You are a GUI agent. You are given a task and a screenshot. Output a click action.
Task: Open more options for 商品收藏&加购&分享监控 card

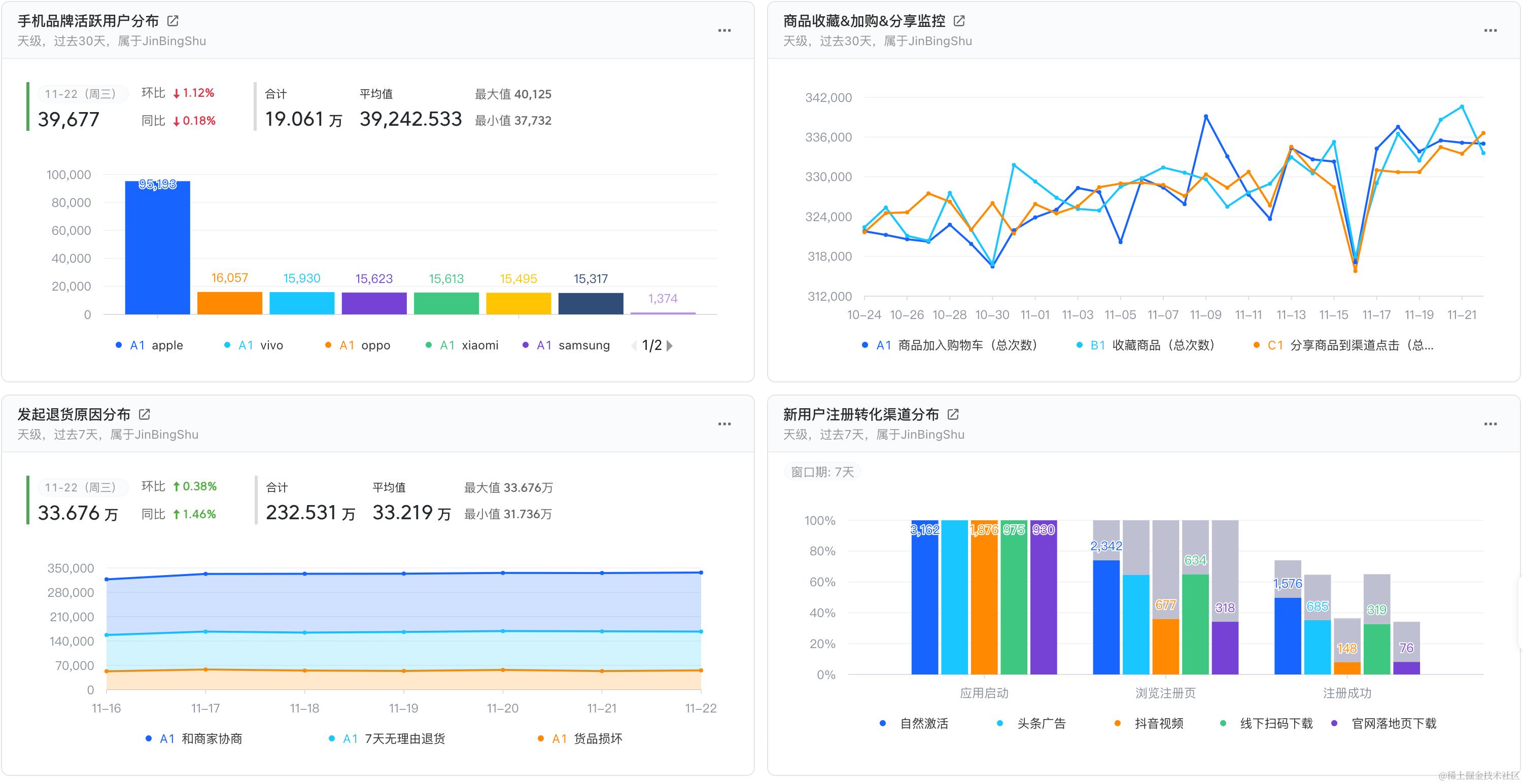(1490, 31)
